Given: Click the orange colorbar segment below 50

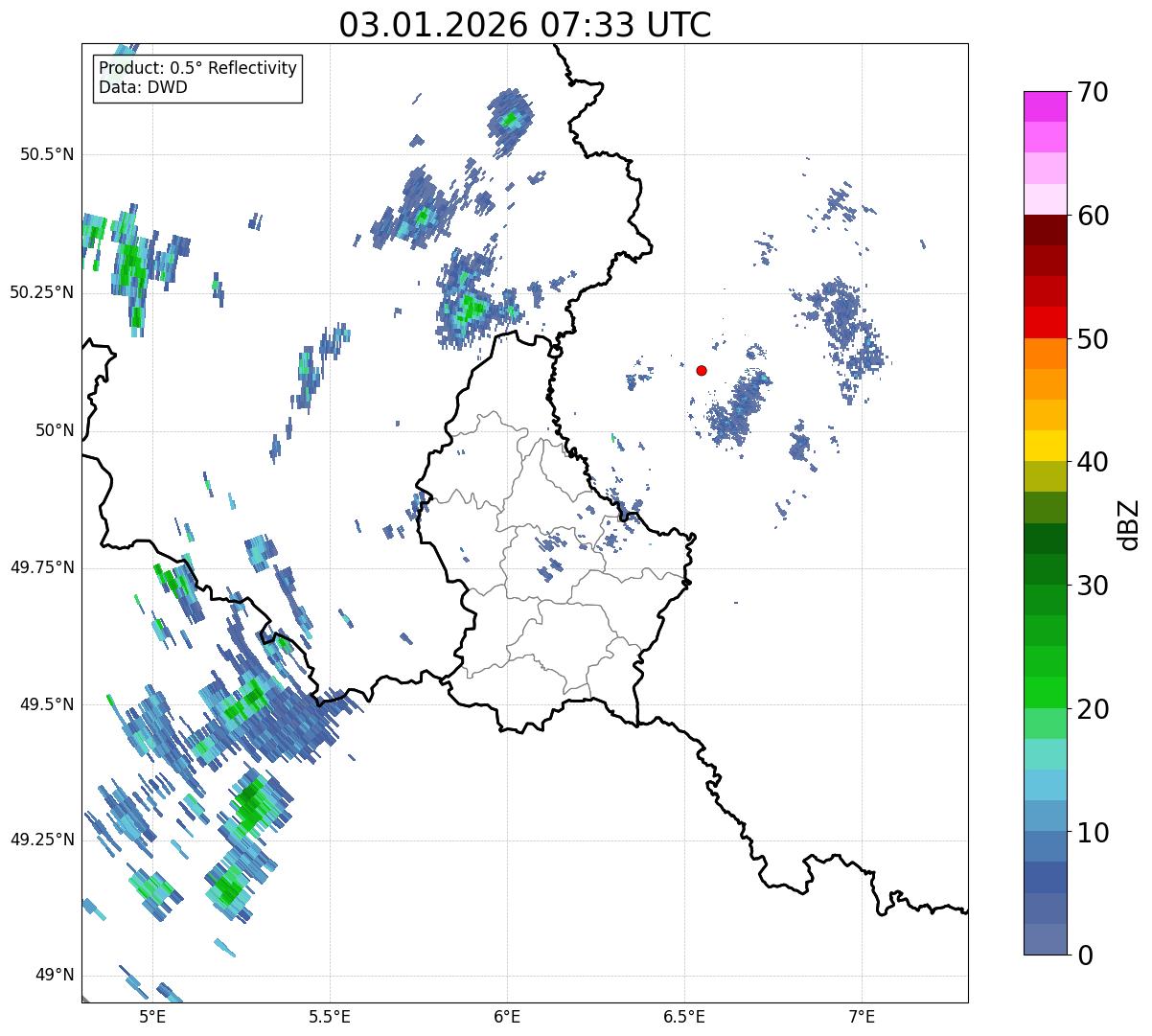Looking at the screenshot, I should pos(1045,354).
